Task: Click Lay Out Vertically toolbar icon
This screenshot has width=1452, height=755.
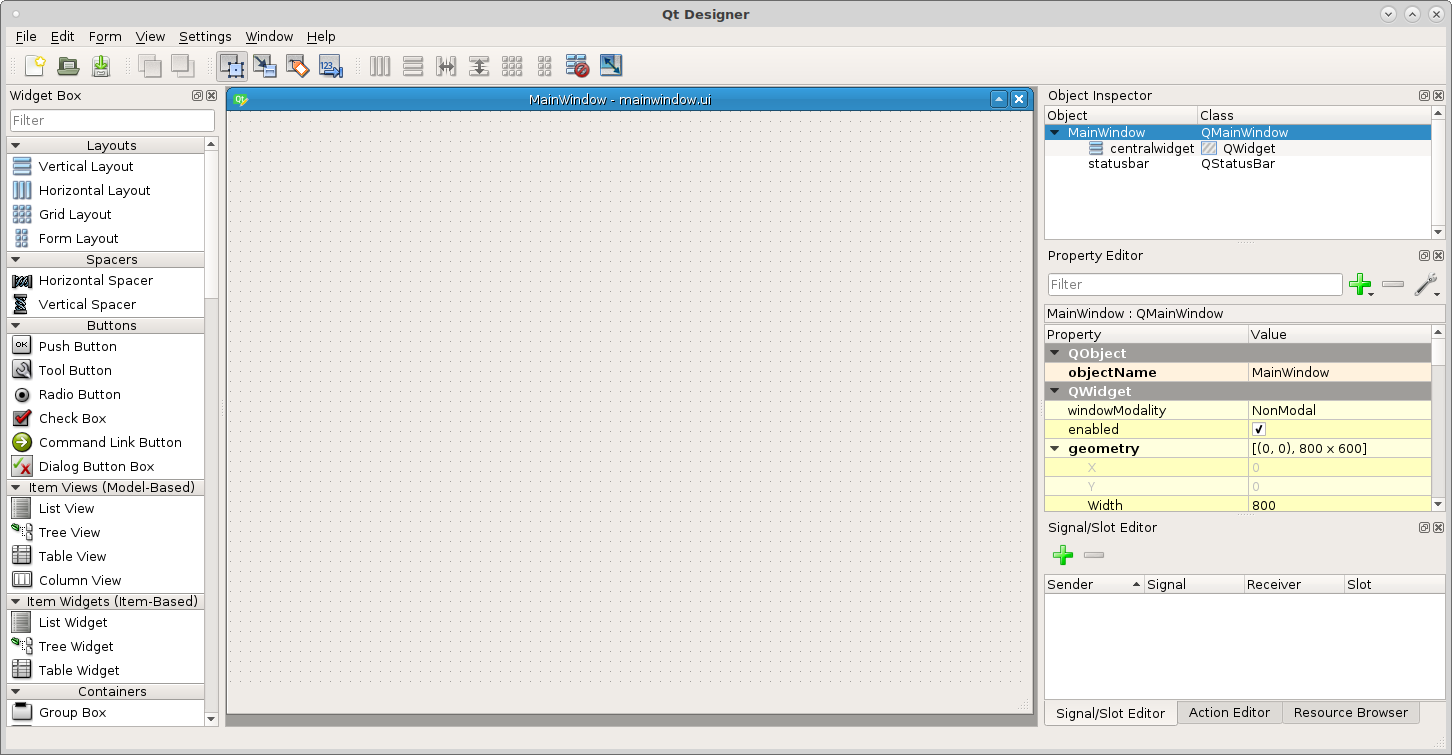Action: [413, 66]
